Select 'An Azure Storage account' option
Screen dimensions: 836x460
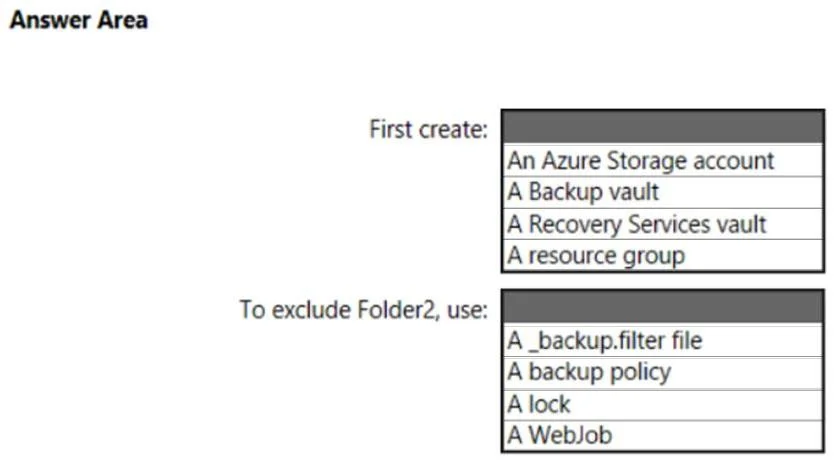(663, 160)
